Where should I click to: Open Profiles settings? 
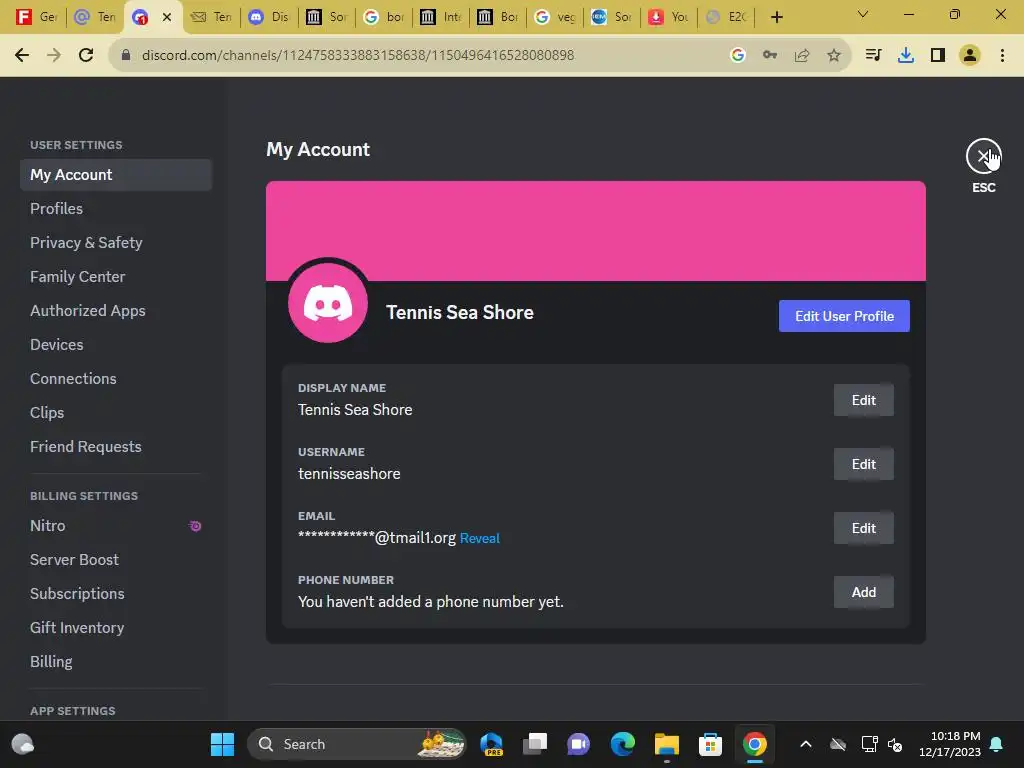[x=116, y=208]
